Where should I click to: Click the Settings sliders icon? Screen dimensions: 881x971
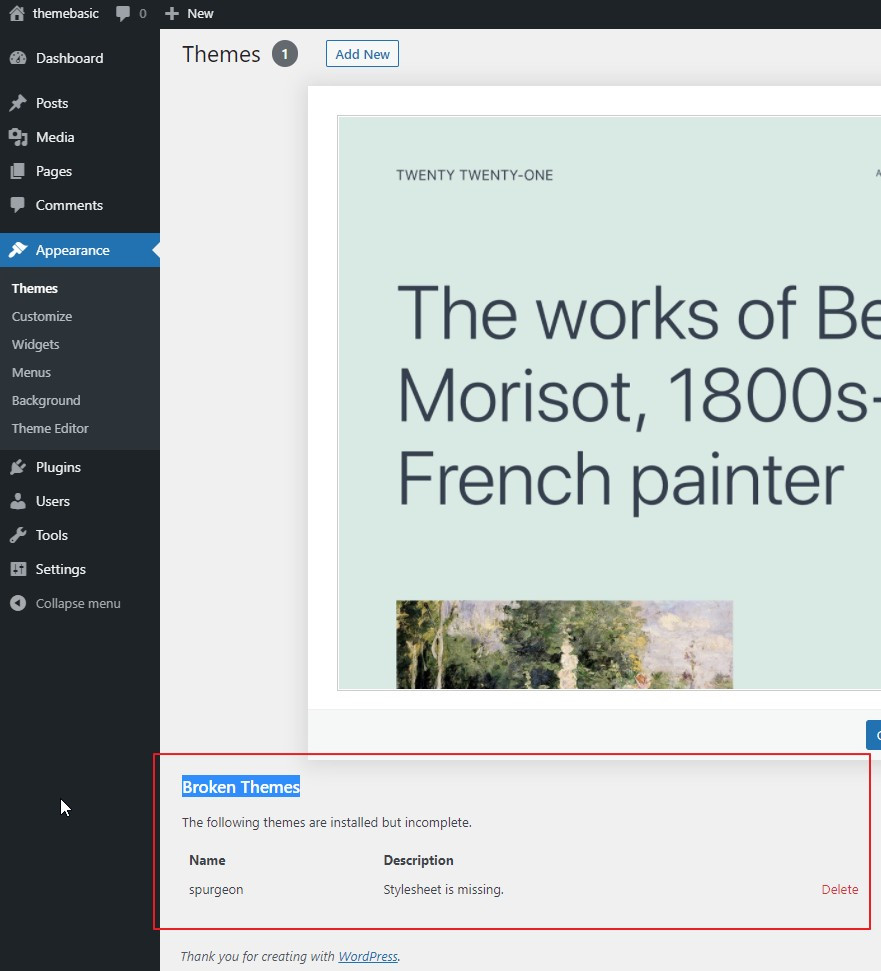[x=18, y=569]
